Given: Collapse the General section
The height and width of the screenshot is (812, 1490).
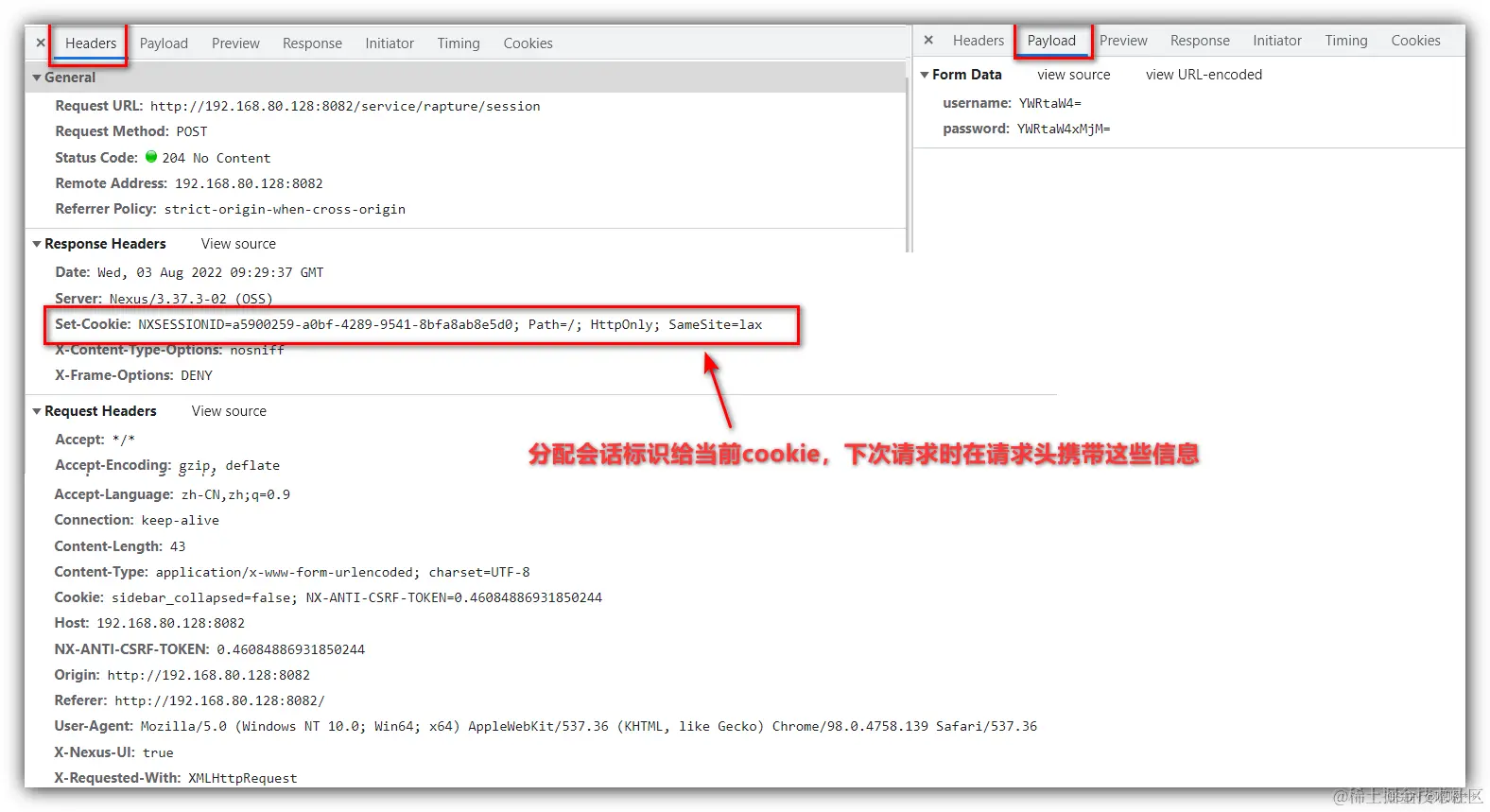Looking at the screenshot, I should coord(37,78).
